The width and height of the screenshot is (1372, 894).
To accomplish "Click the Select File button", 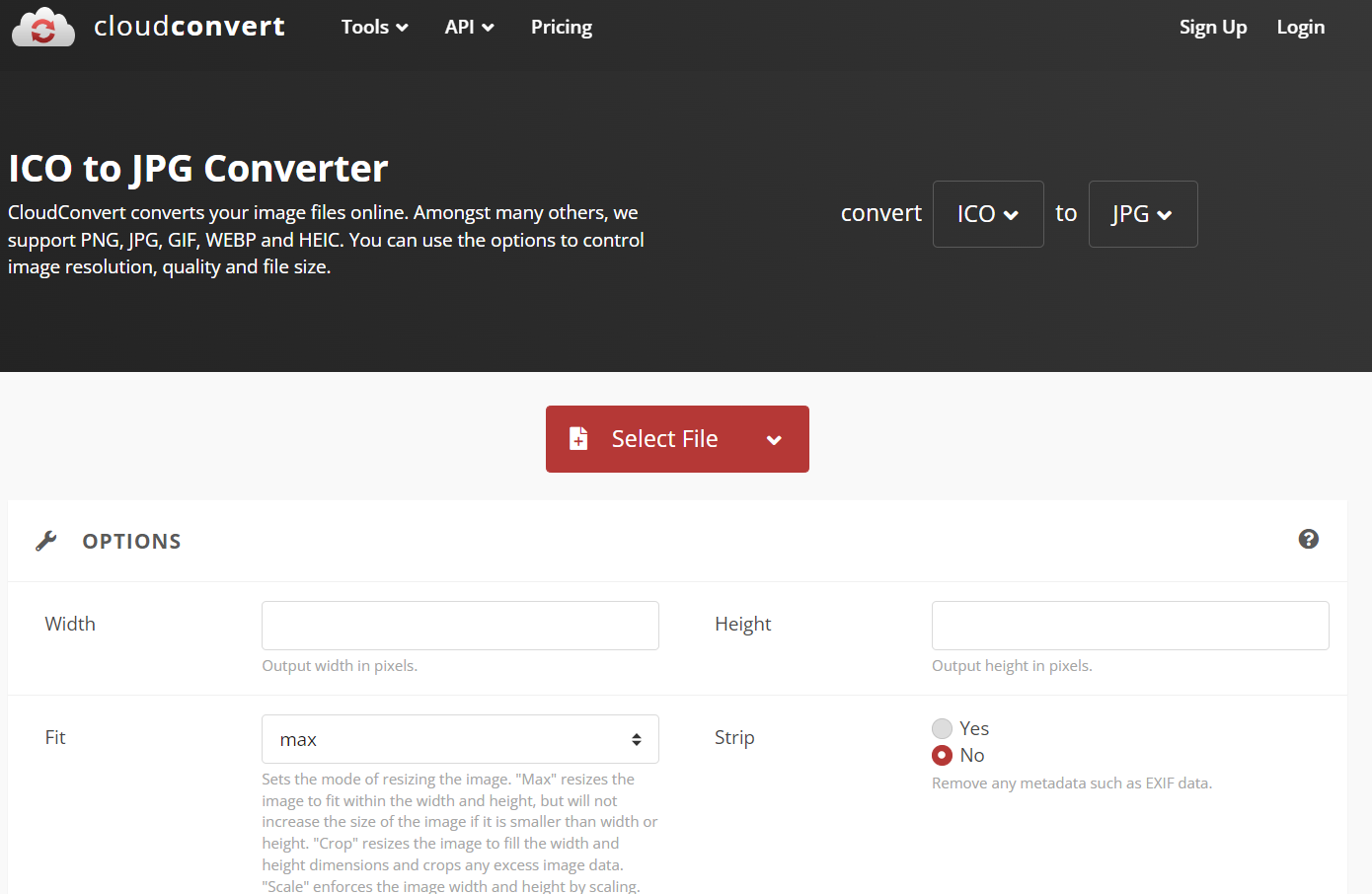I will point(677,439).
